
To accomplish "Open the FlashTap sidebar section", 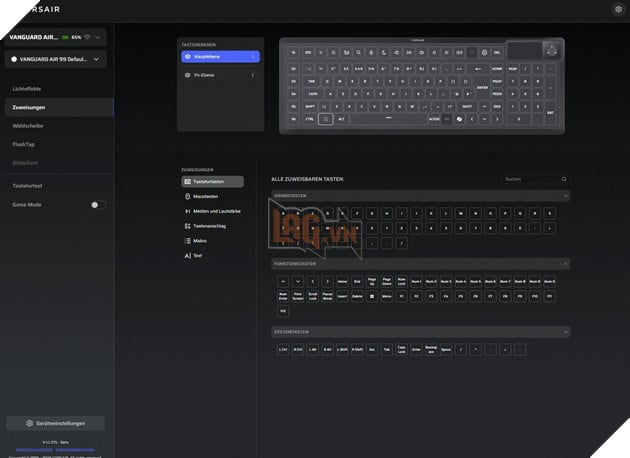I will click(25, 145).
